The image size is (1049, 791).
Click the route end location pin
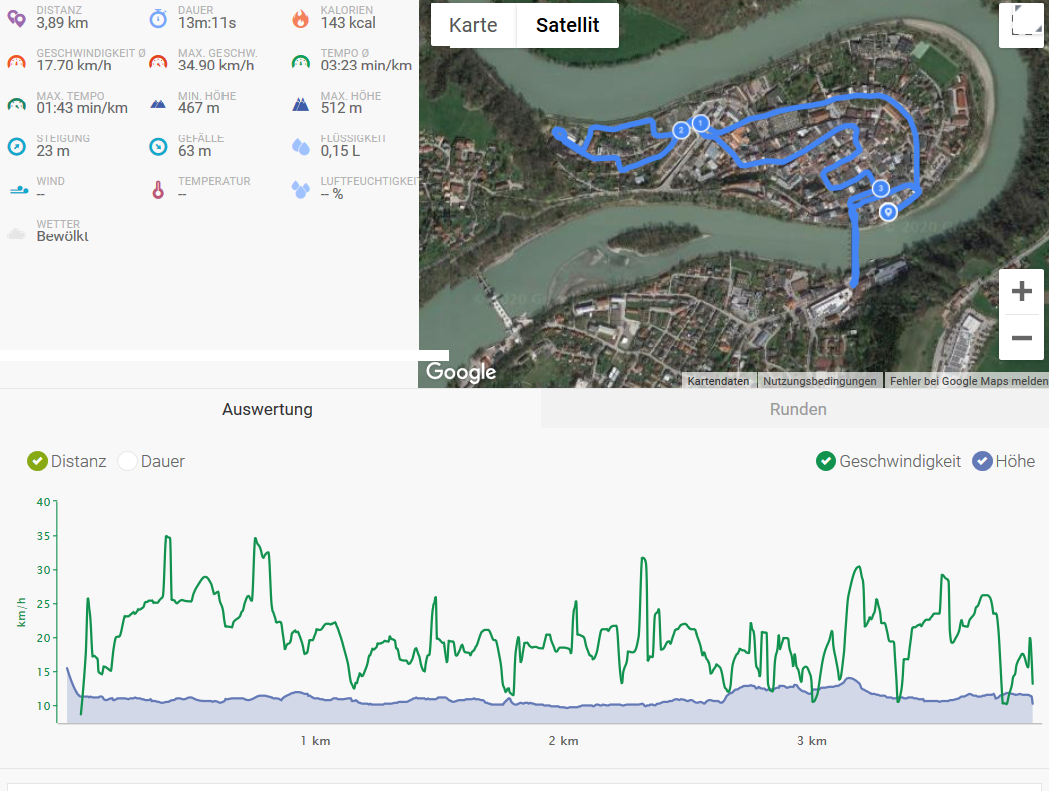[888, 212]
